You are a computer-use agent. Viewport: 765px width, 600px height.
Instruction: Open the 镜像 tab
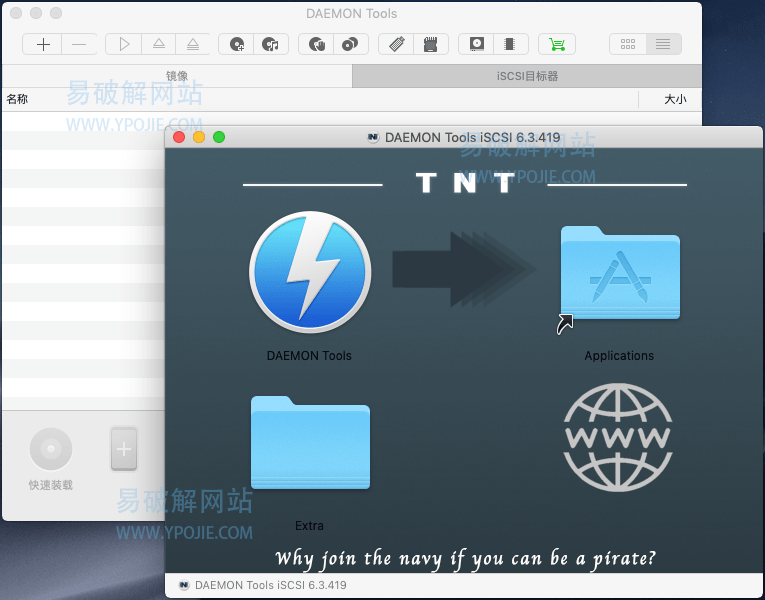tap(177, 76)
